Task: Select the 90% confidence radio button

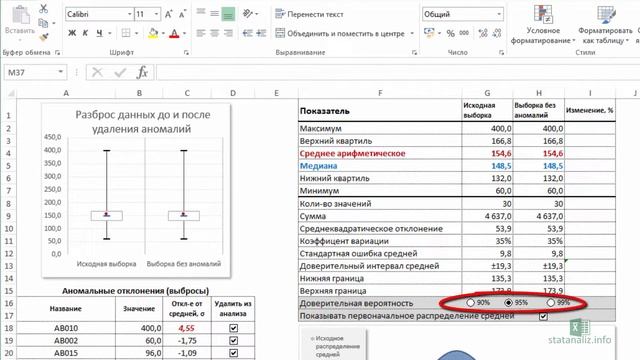Action: tap(471, 303)
